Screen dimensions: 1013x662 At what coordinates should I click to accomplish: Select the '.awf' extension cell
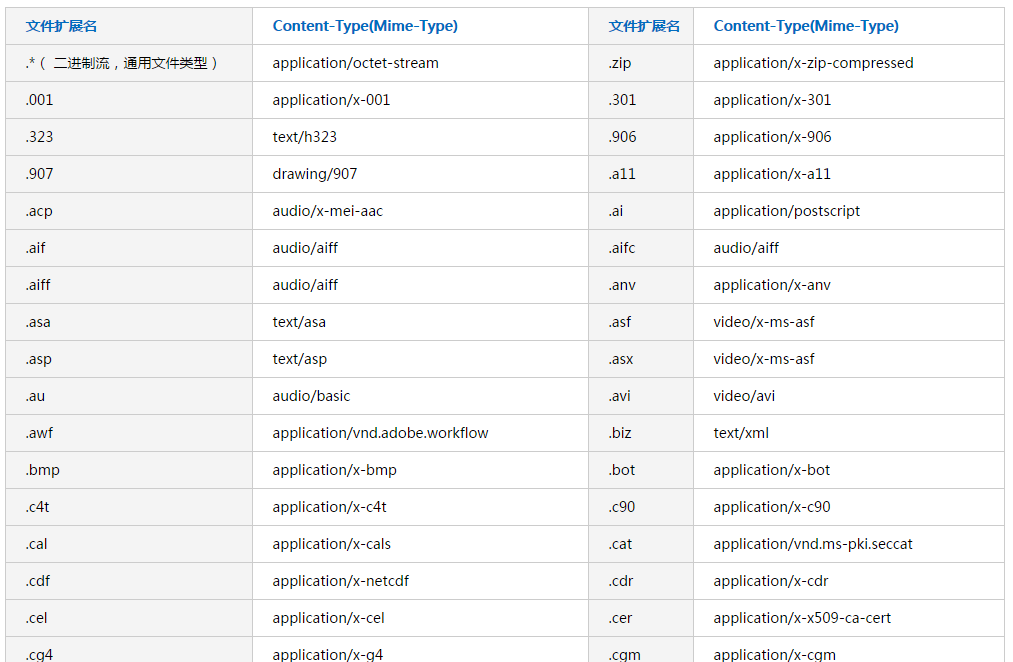pyautogui.click(x=129, y=433)
